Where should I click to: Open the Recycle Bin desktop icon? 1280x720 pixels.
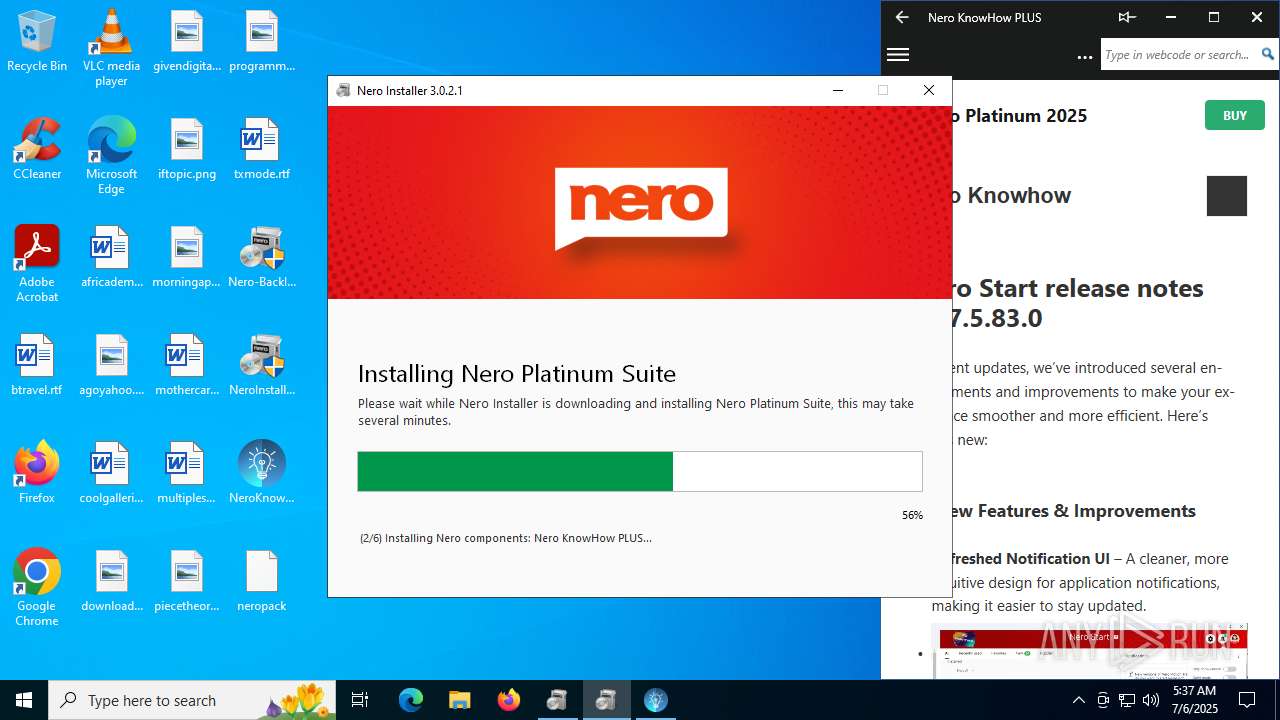(37, 40)
